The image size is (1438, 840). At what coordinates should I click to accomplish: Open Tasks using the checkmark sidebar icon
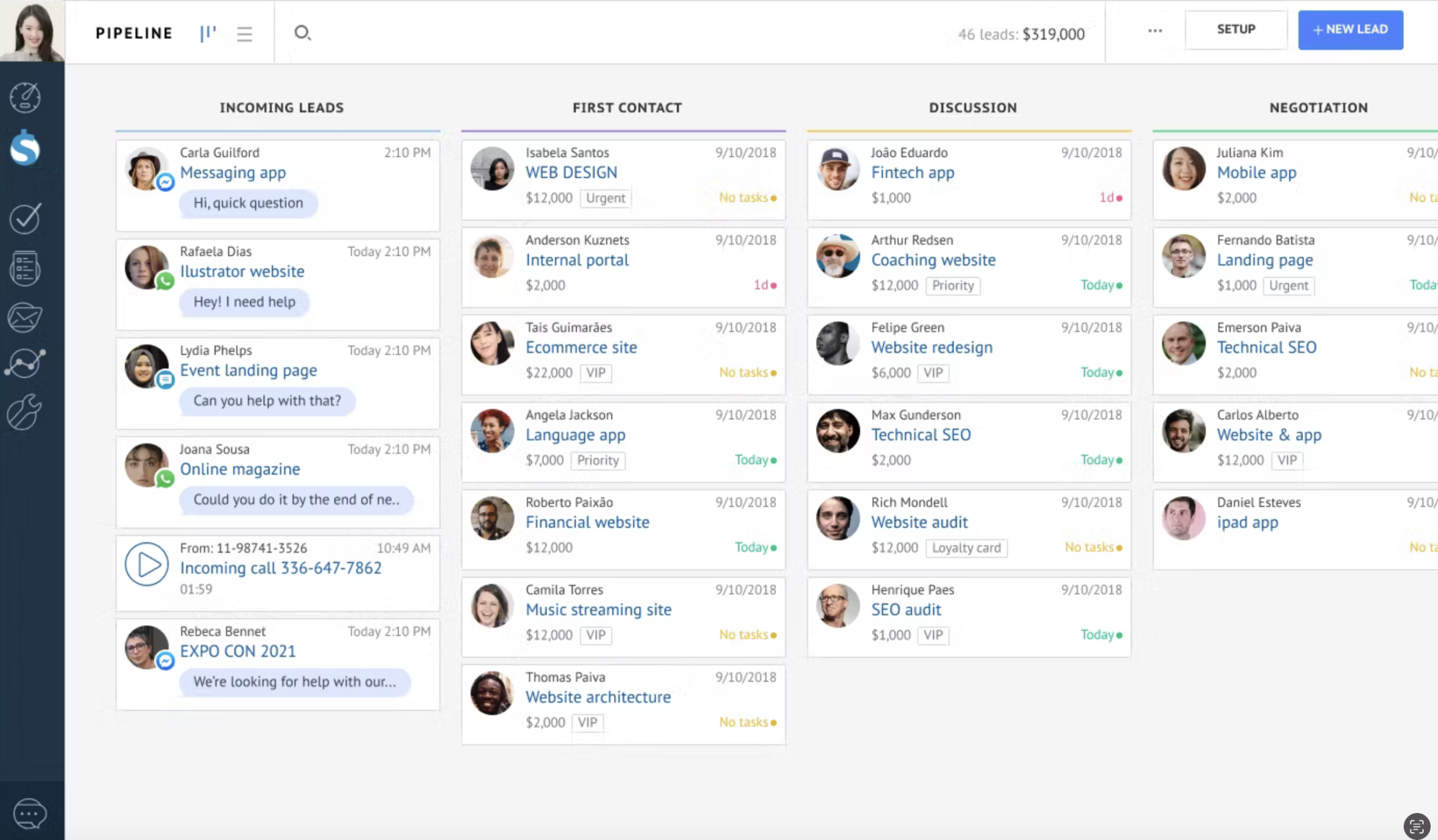25,218
